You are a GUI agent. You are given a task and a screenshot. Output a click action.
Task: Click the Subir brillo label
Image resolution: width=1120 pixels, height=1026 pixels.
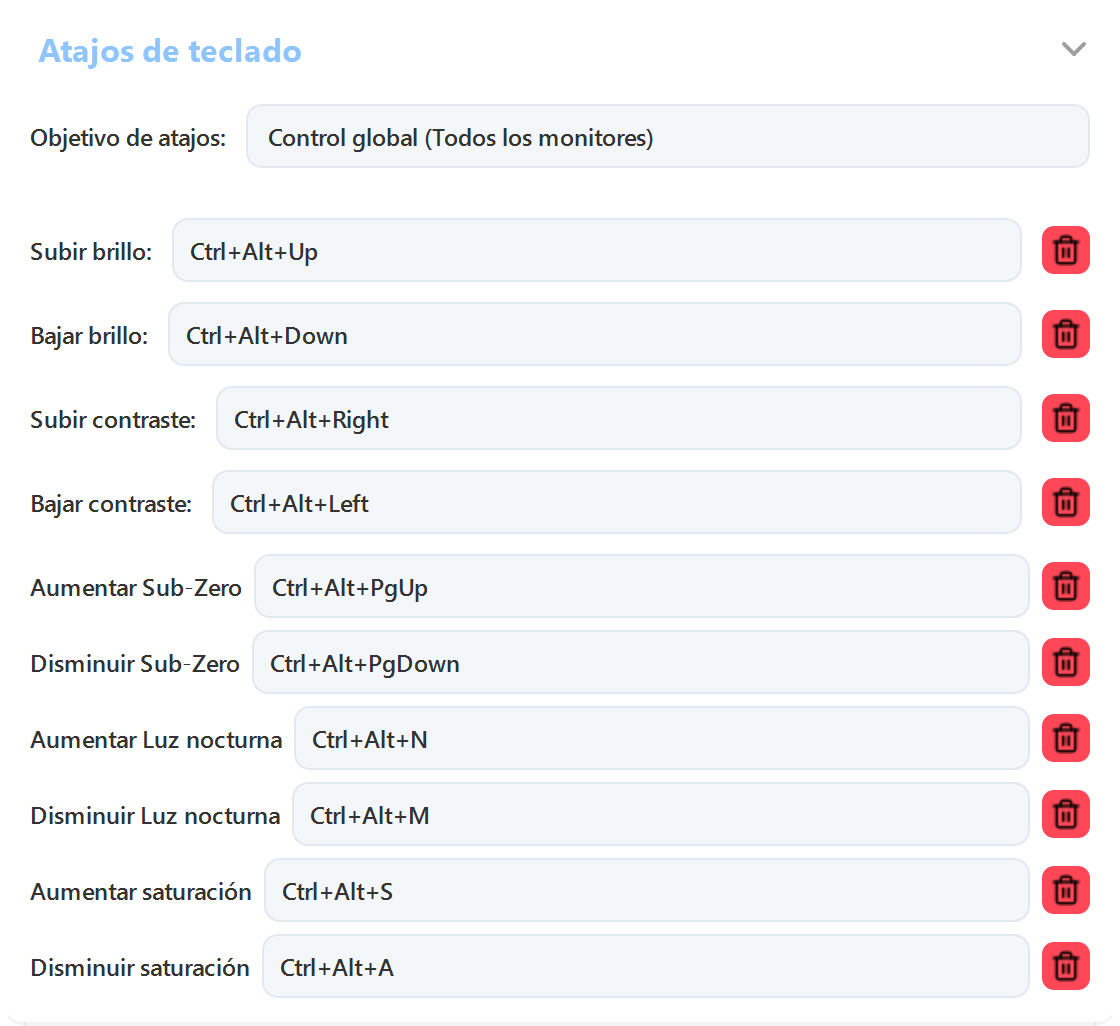click(91, 251)
